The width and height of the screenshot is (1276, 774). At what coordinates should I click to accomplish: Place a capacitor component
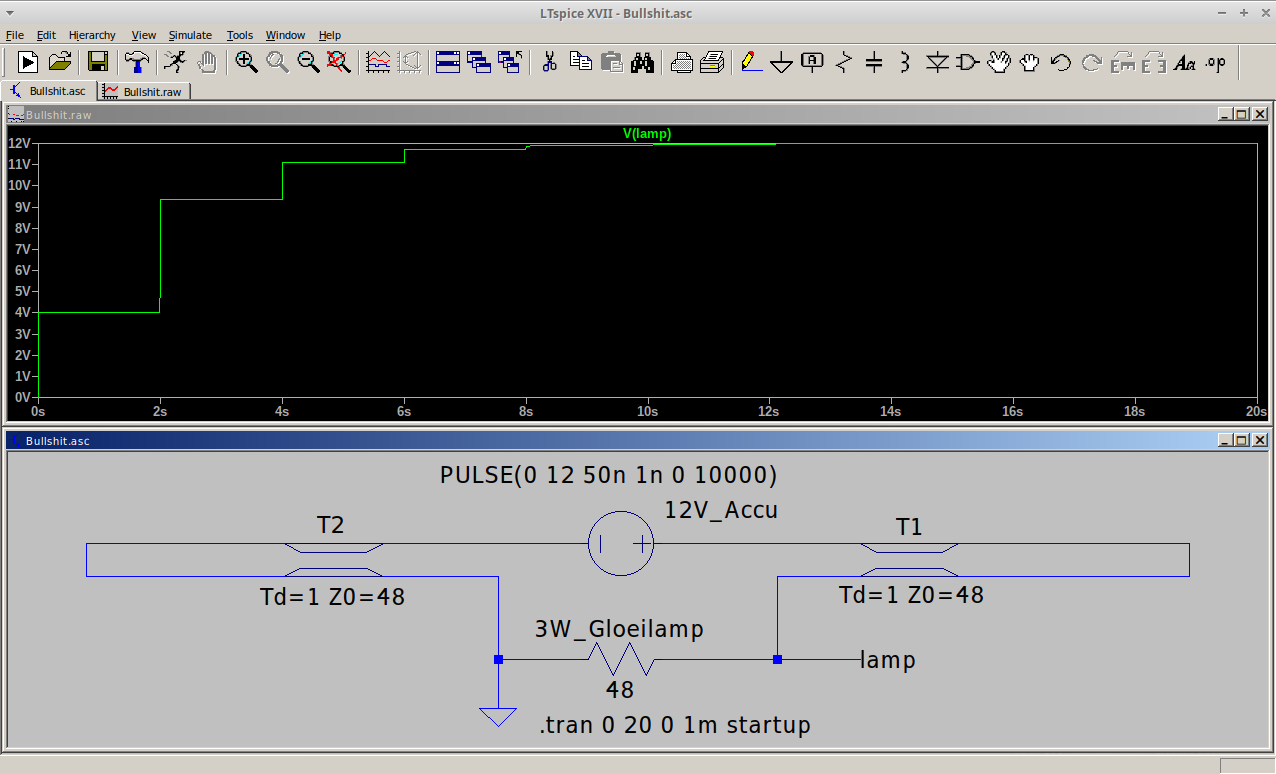[874, 62]
